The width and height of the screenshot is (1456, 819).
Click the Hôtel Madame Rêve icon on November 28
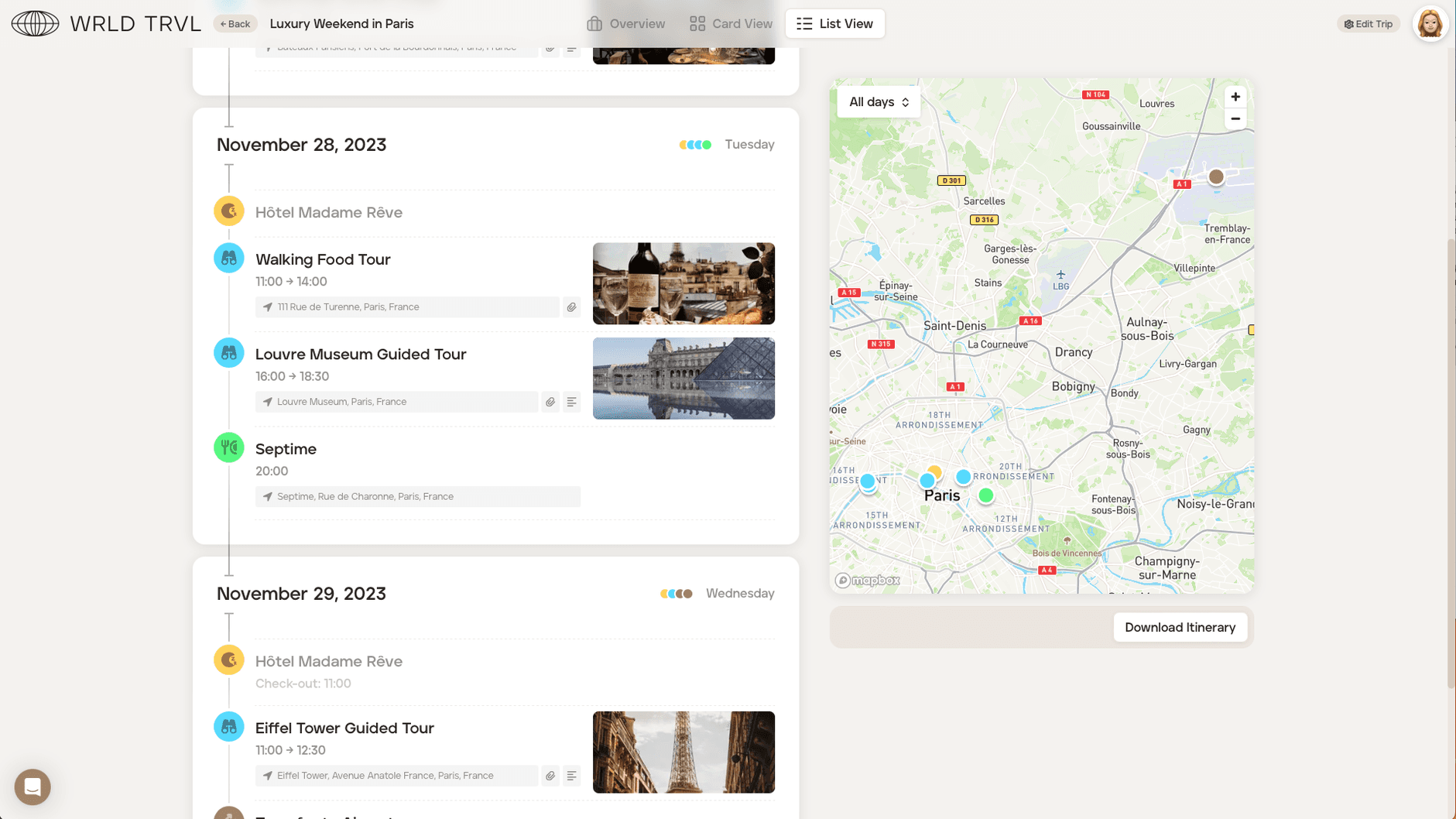click(229, 211)
